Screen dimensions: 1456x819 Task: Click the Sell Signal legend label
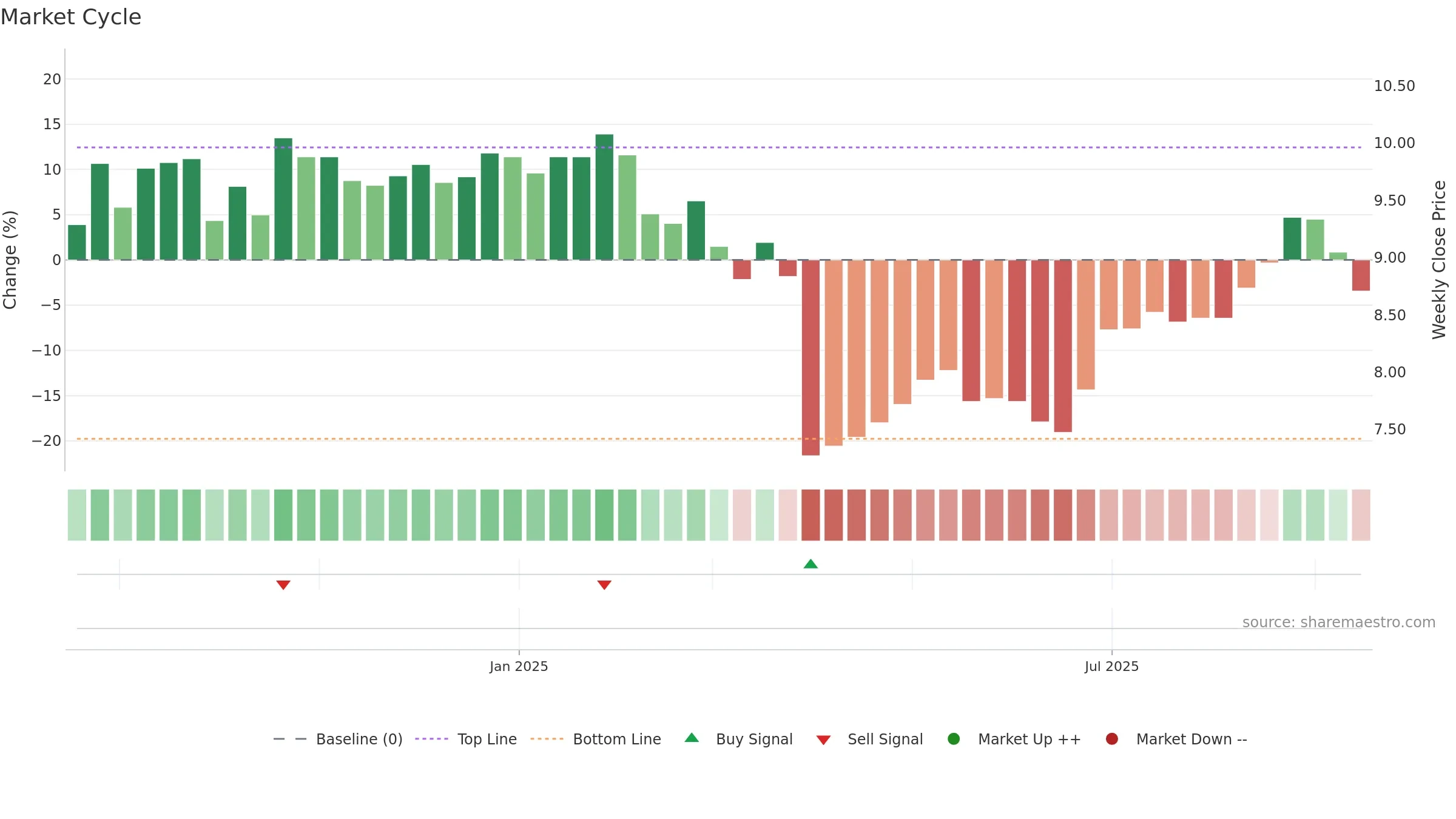(885, 739)
